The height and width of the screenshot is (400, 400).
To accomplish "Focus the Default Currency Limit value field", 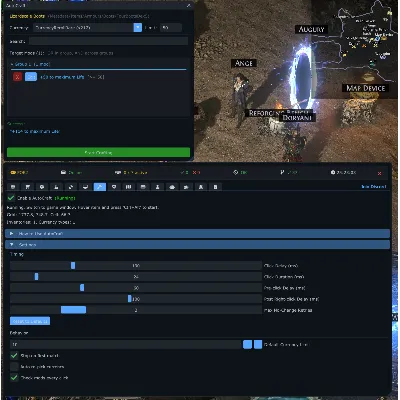I will 126,345.
